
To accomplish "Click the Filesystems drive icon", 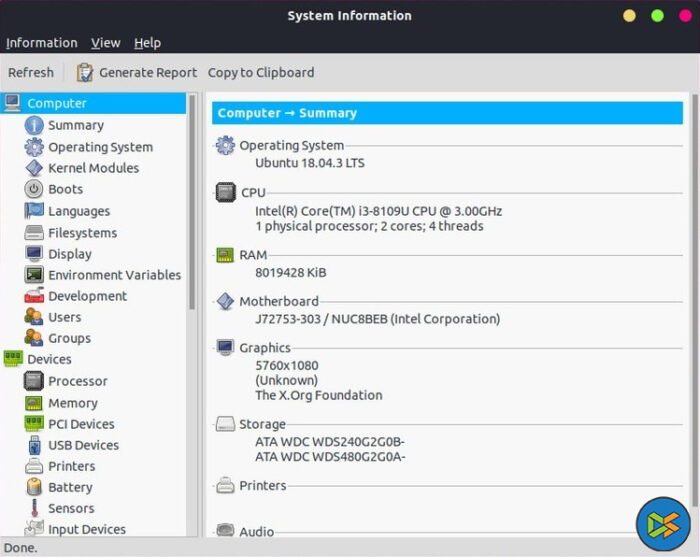I will (x=34, y=233).
